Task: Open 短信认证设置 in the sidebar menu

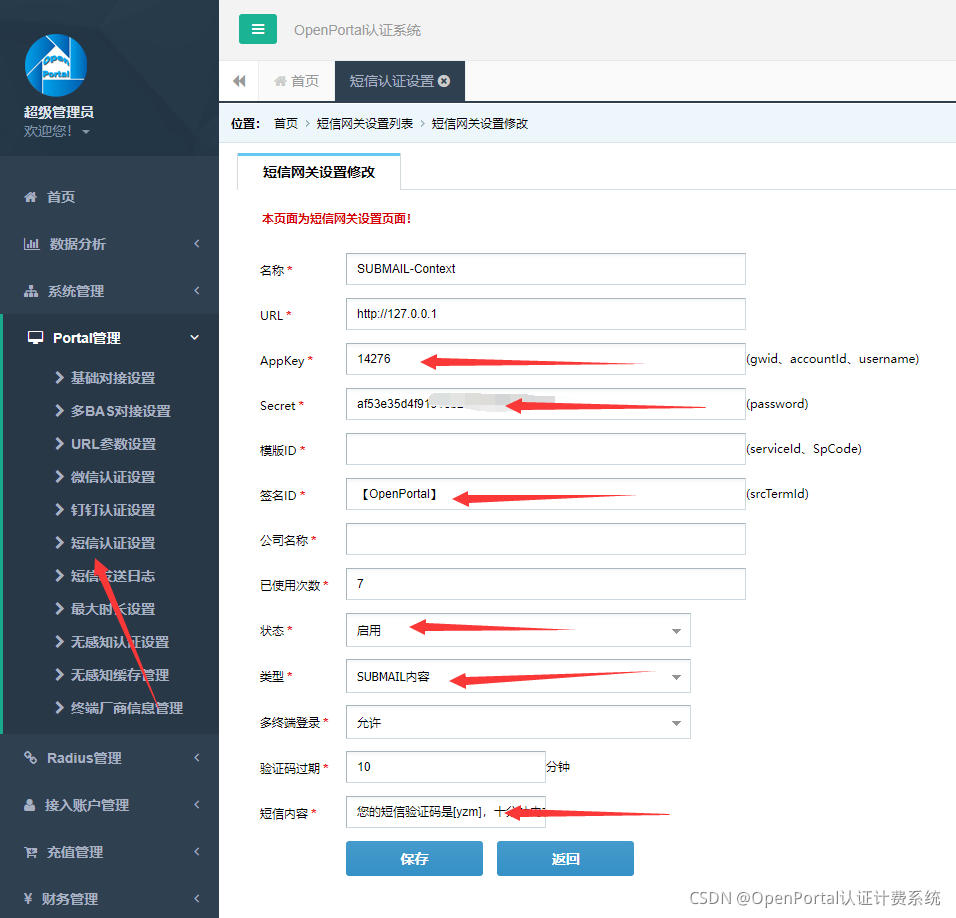Action: 113,543
